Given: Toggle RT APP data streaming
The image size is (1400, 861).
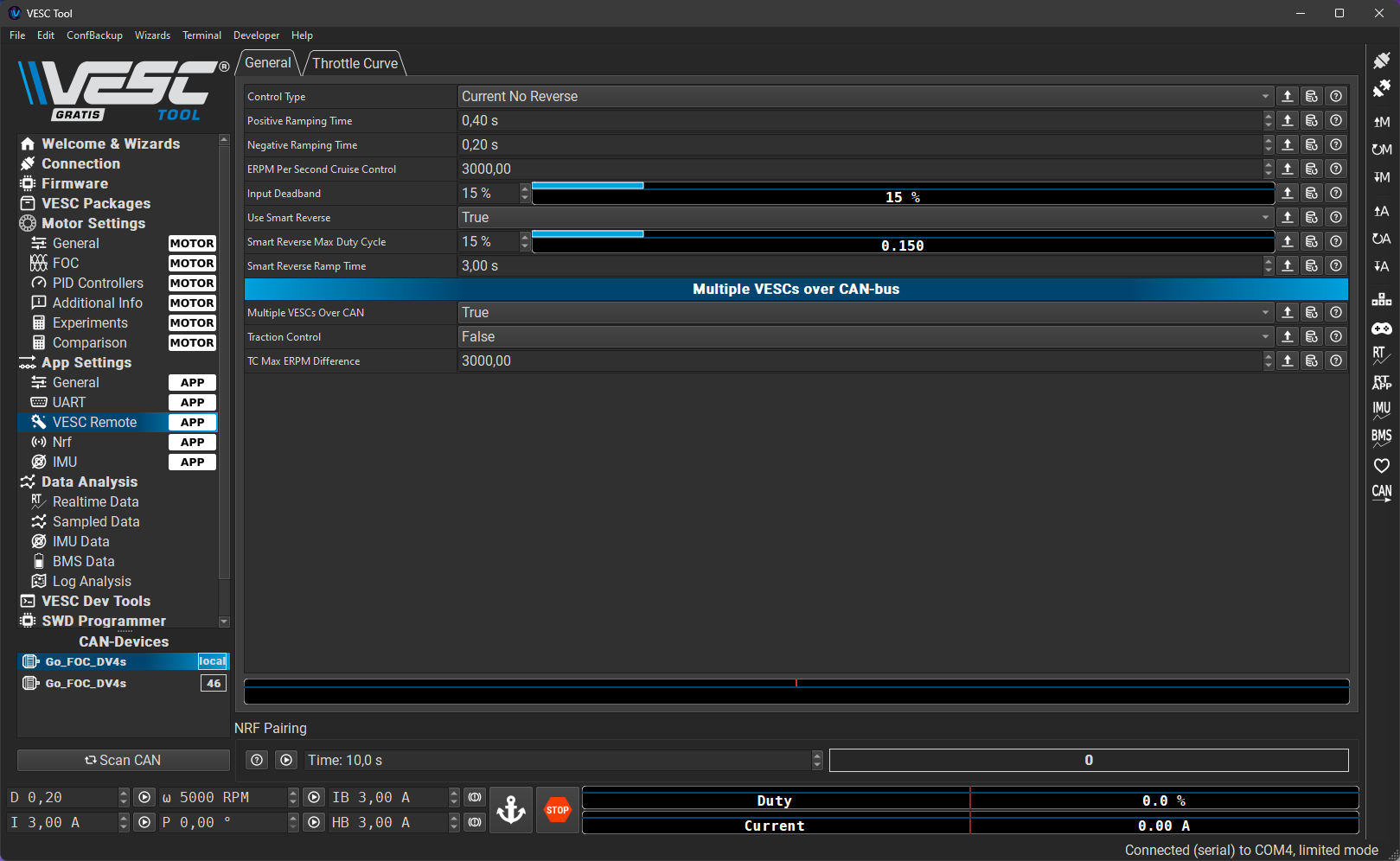Looking at the screenshot, I should pyautogui.click(x=1381, y=383).
